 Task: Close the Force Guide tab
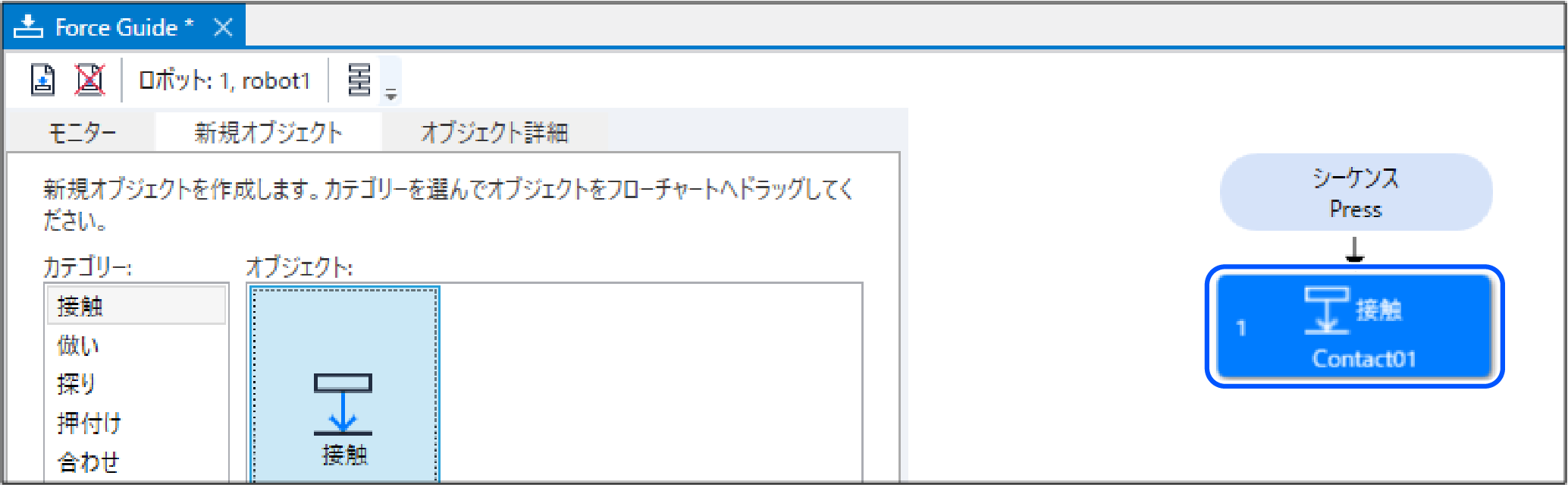click(222, 26)
